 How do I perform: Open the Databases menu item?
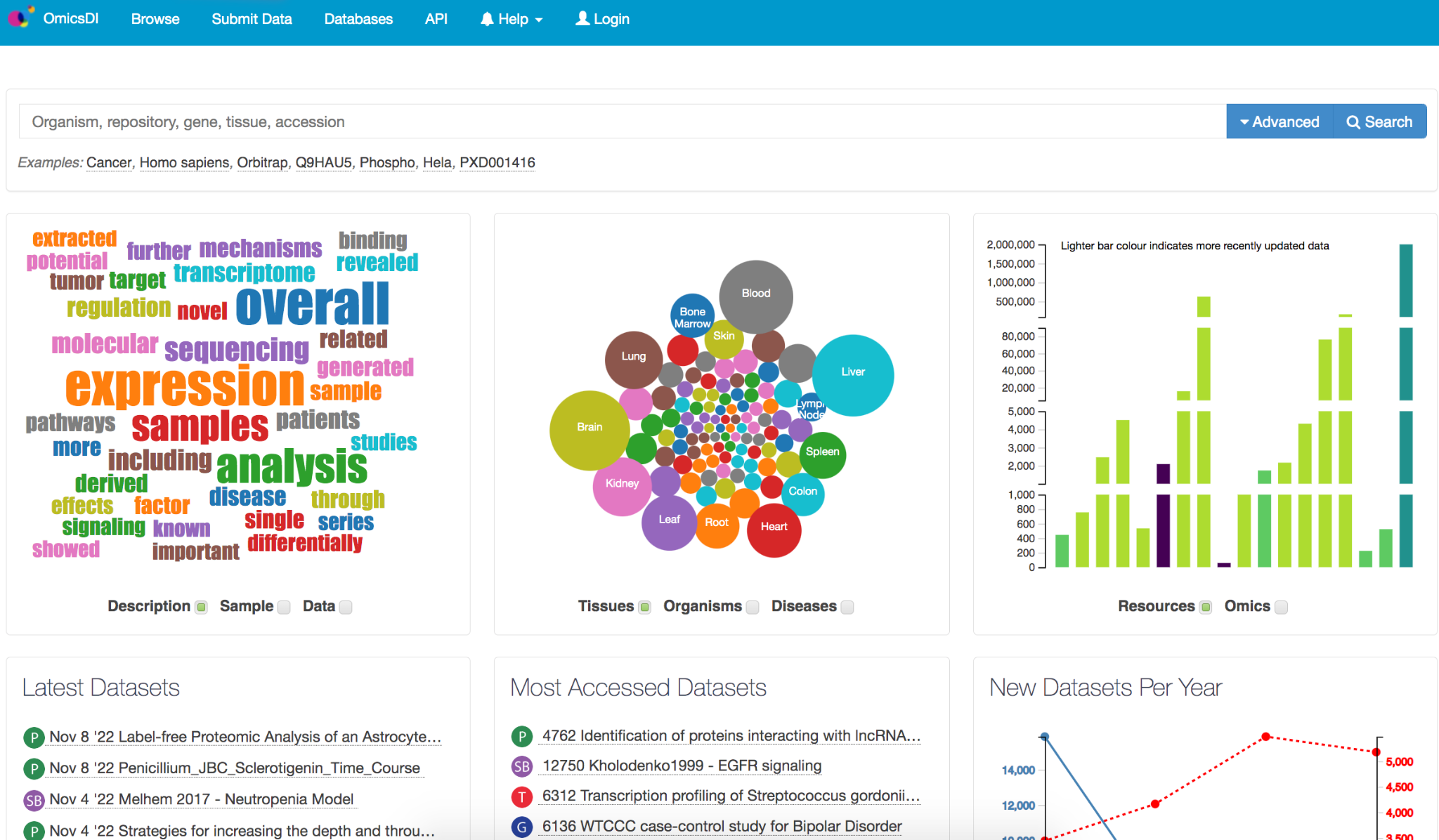358,19
